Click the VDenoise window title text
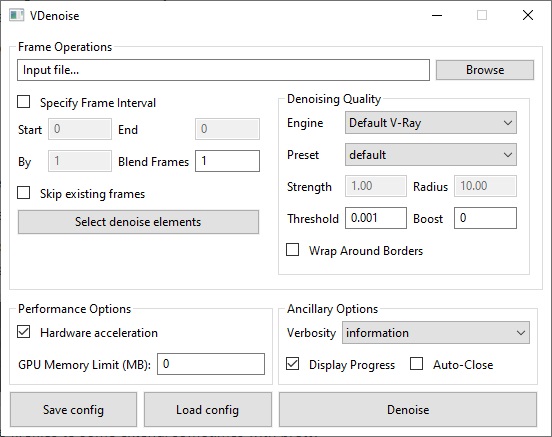 55,16
